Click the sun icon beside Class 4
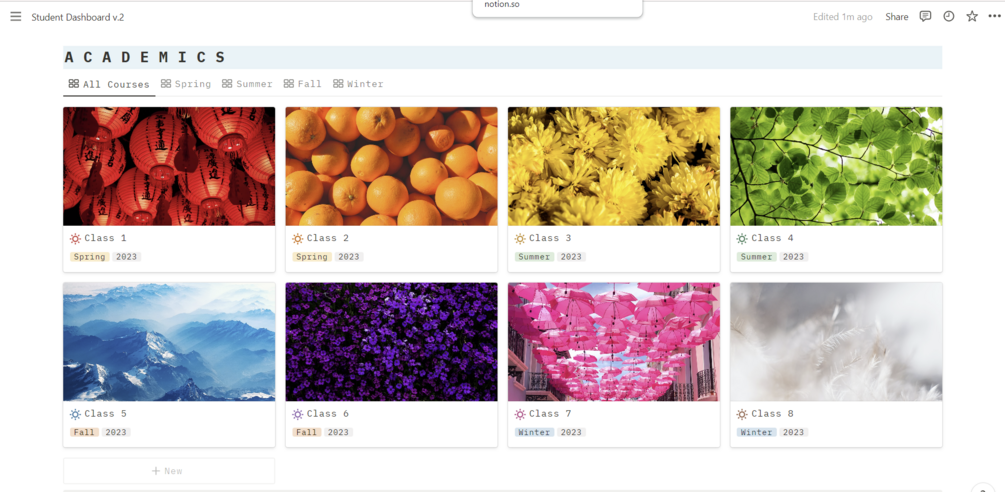This screenshot has width=1005, height=492. [x=742, y=238]
